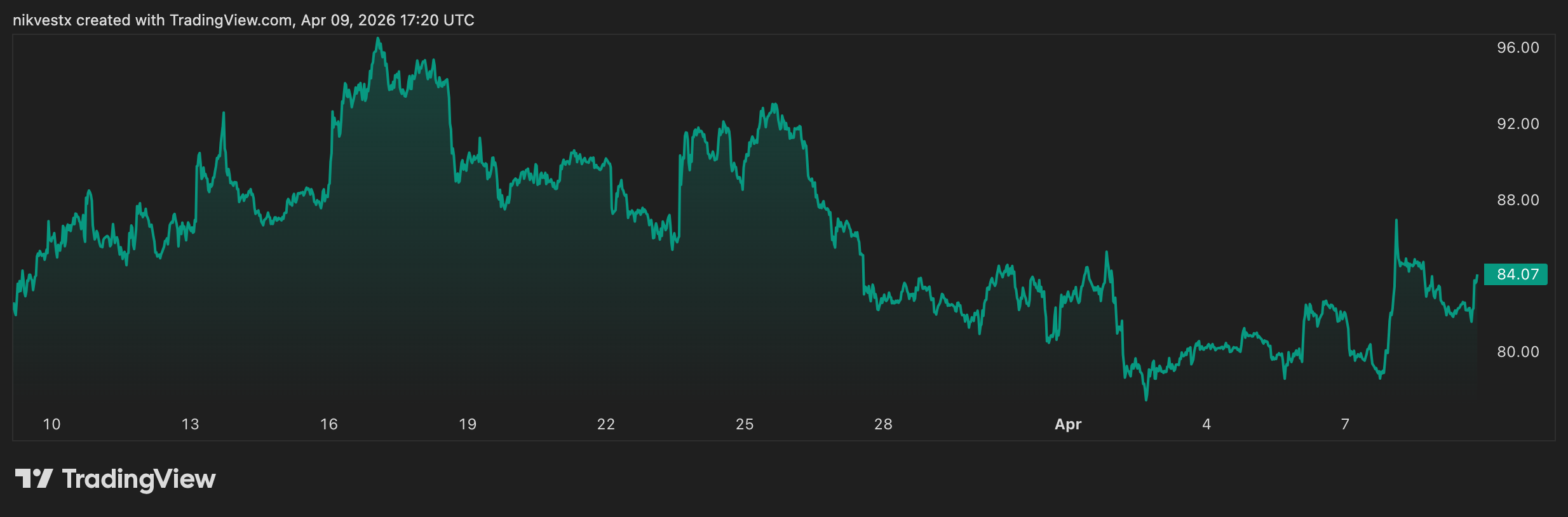The image size is (1568, 517).
Task: Click the date label 13 on time axis
Action: point(190,424)
